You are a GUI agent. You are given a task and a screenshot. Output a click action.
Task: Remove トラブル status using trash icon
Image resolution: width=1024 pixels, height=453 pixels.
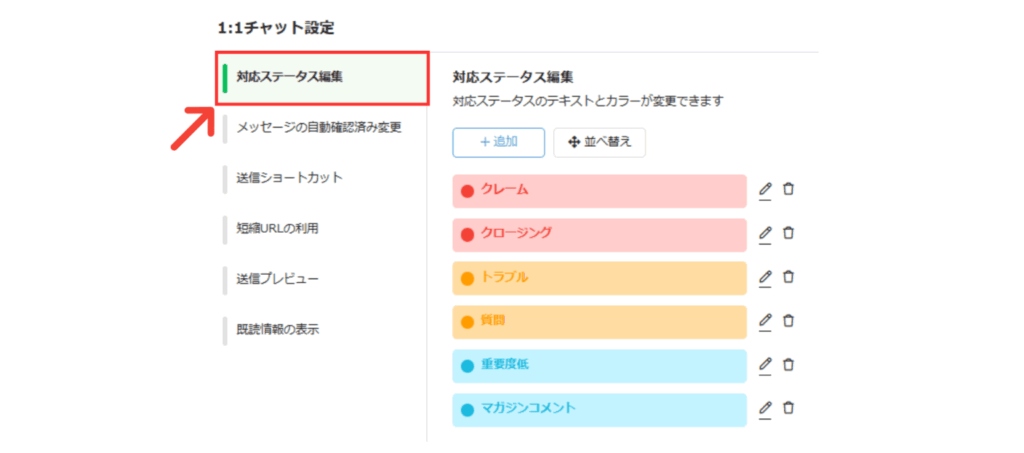tap(788, 278)
